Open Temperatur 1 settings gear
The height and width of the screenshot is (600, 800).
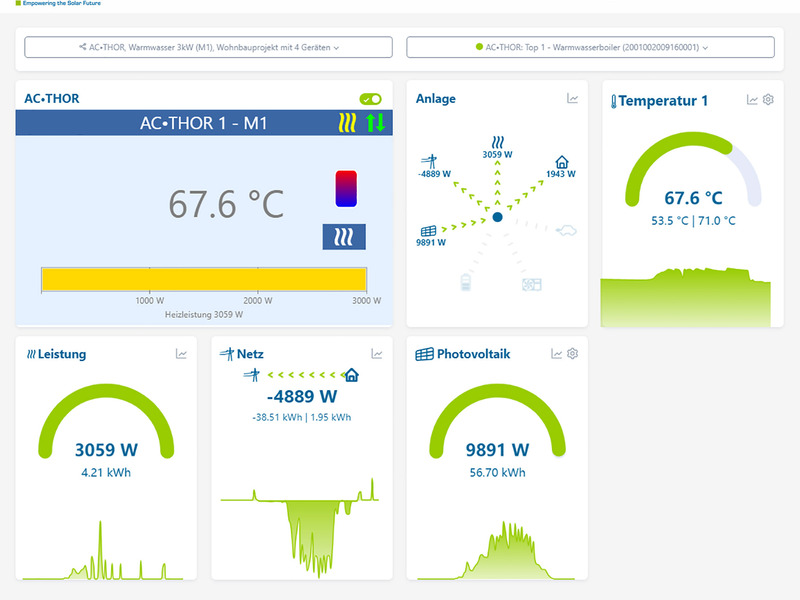(768, 99)
